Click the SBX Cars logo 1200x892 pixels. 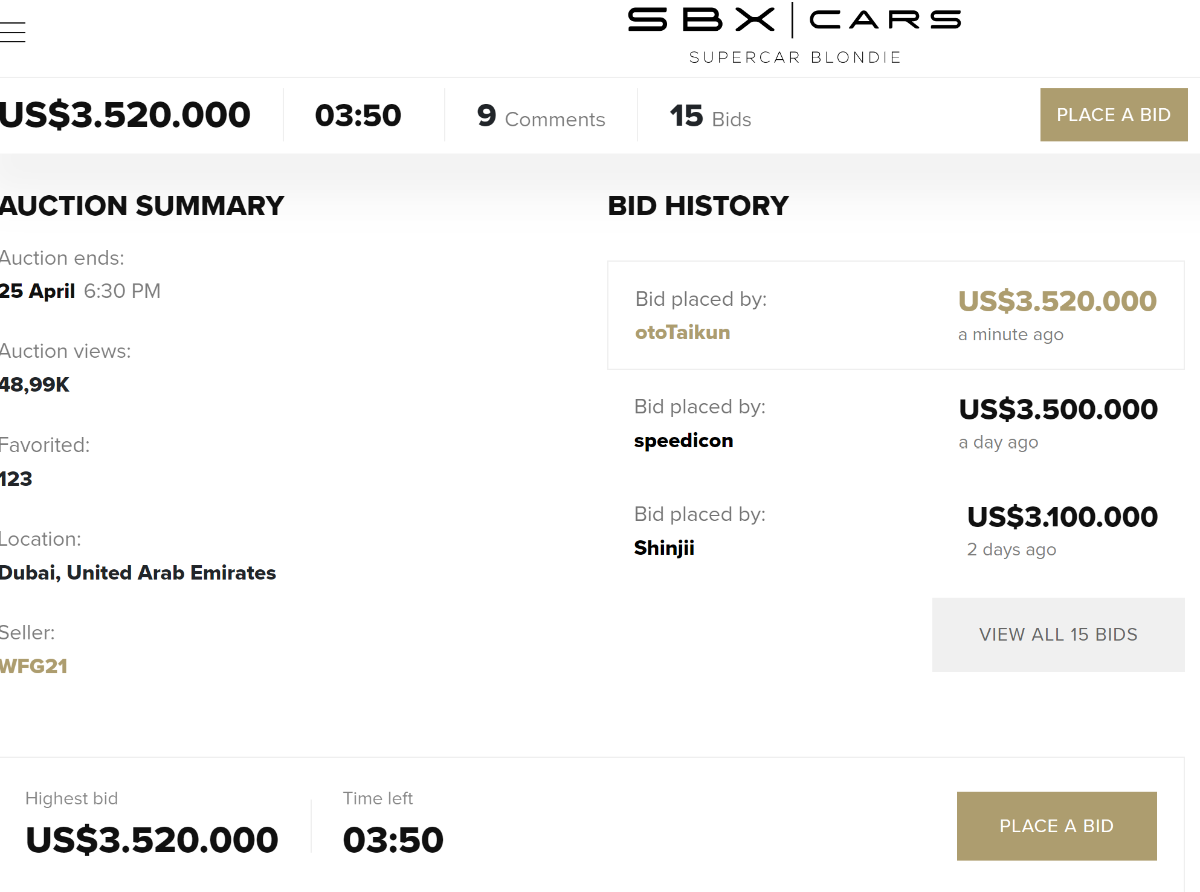point(794,20)
